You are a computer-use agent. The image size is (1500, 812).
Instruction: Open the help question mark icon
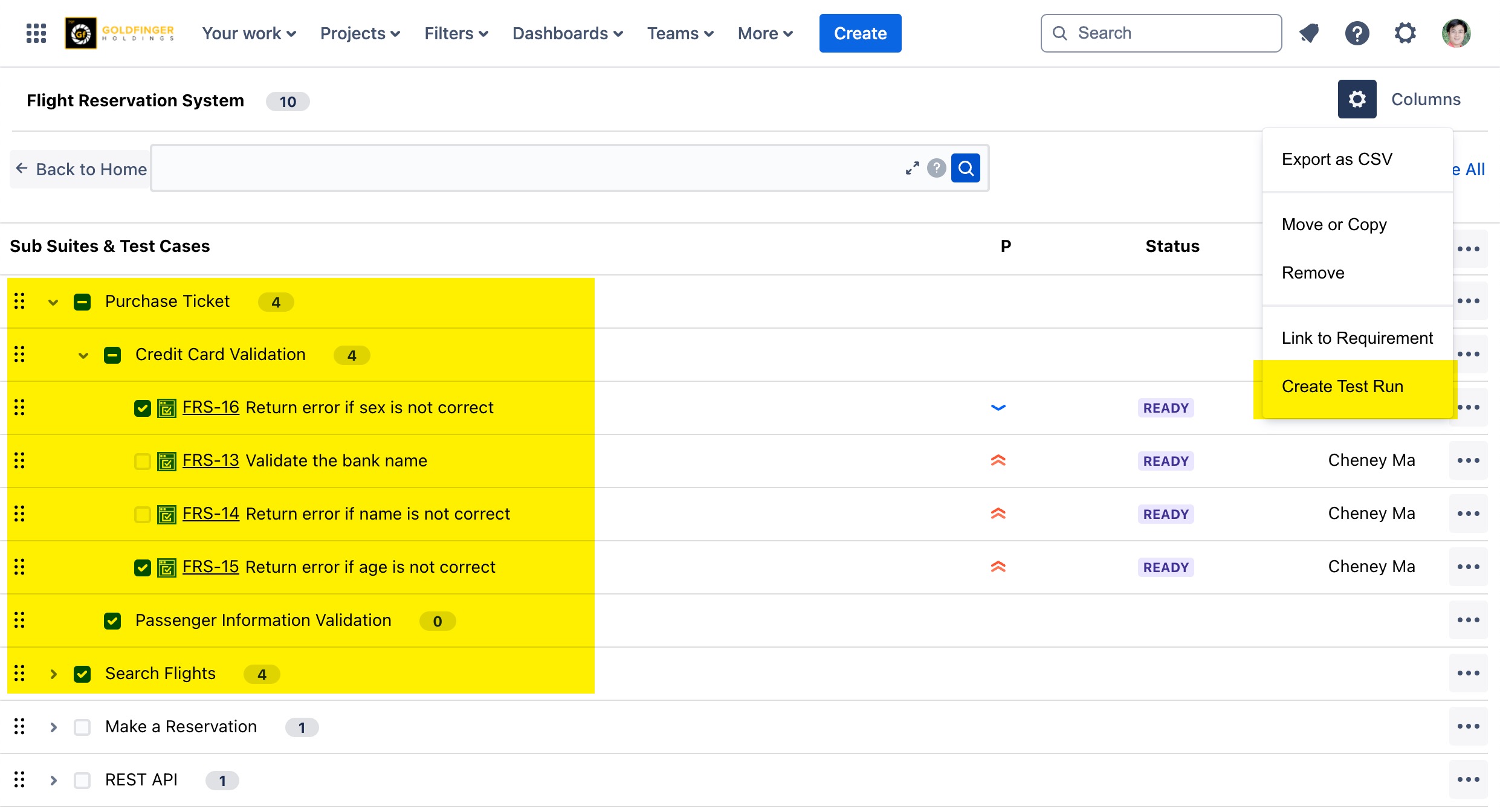[1357, 33]
